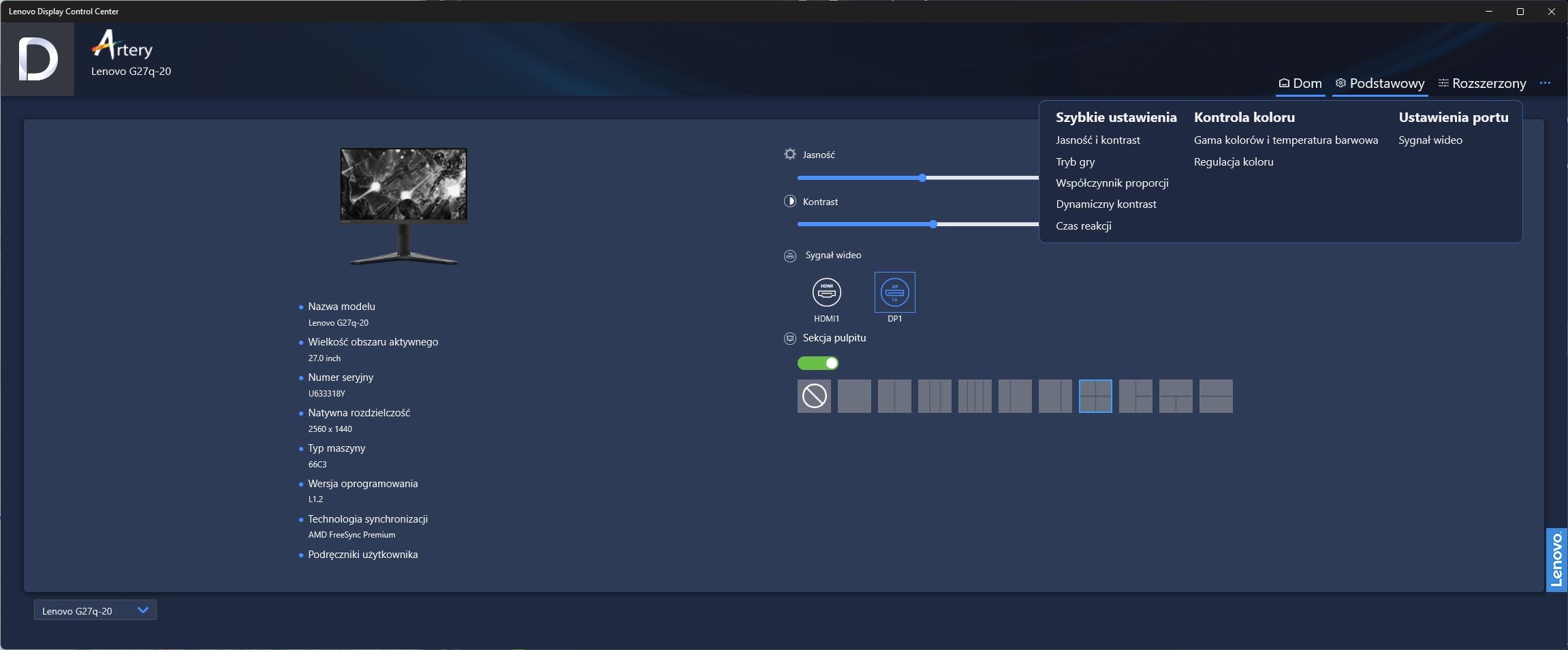Maximize the Lenovo Display Control Center window
Screen dimensions: 1568x650
coord(1520,12)
